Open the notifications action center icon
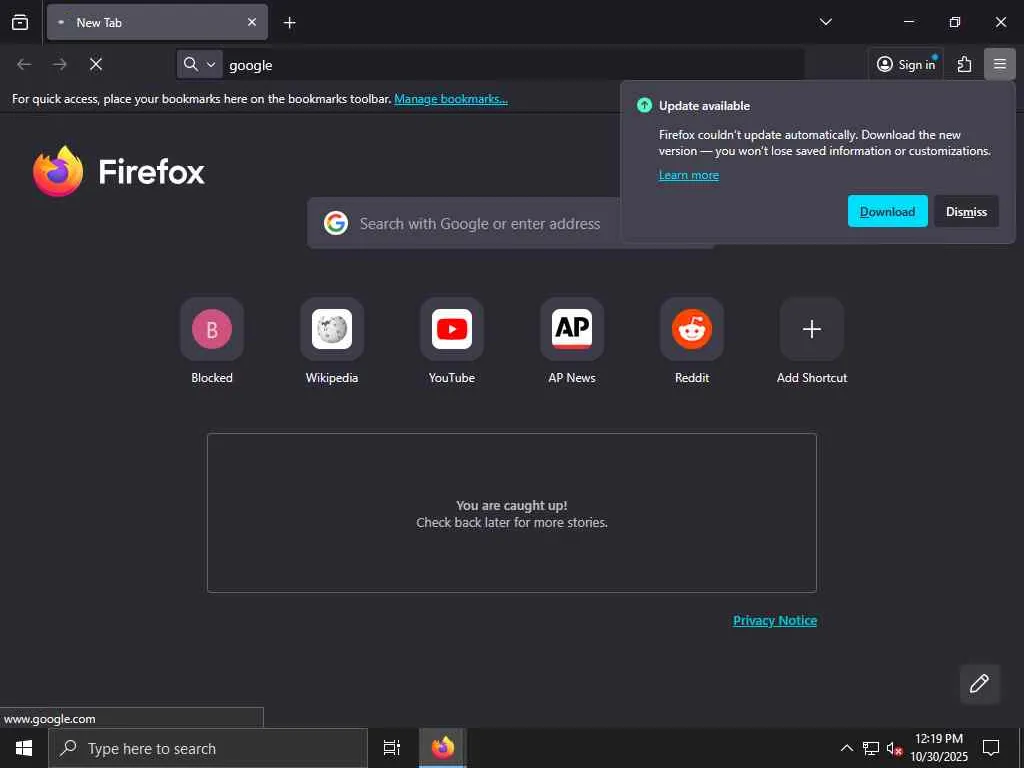This screenshot has width=1024, height=768. point(991,748)
